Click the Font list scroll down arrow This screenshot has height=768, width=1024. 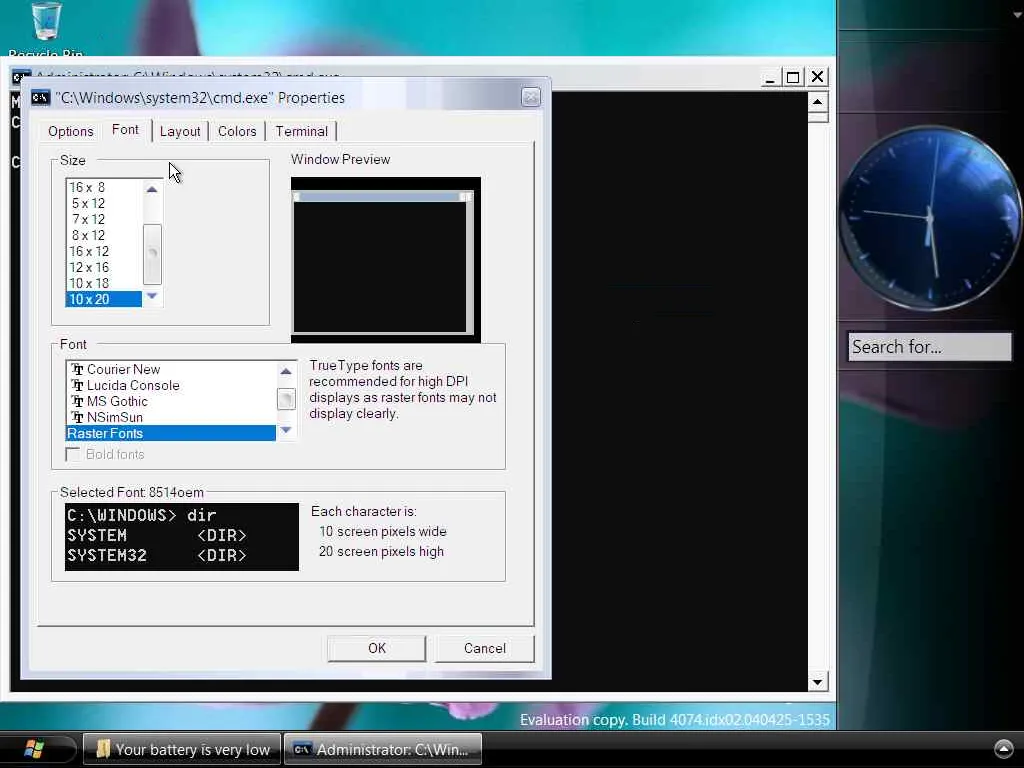286,430
